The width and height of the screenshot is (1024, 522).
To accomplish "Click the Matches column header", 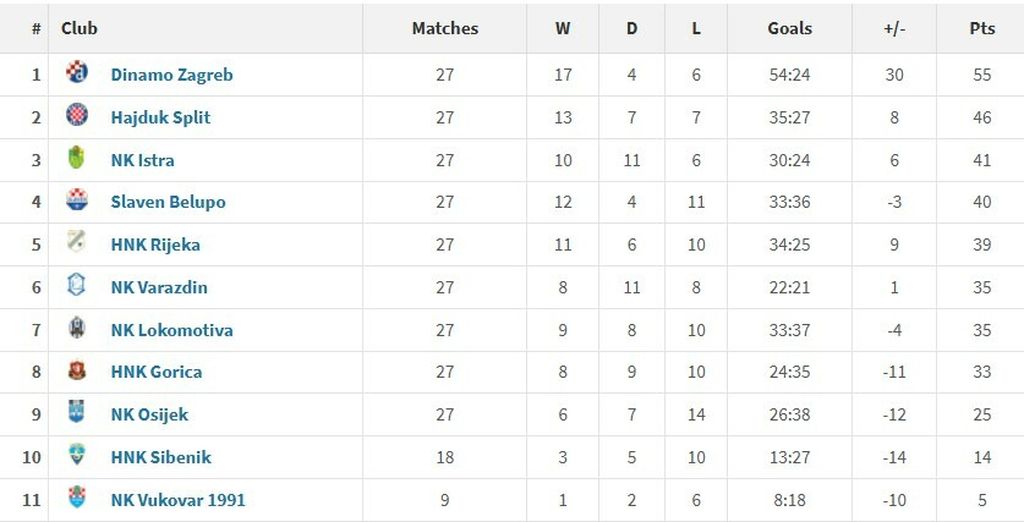I will [x=445, y=28].
